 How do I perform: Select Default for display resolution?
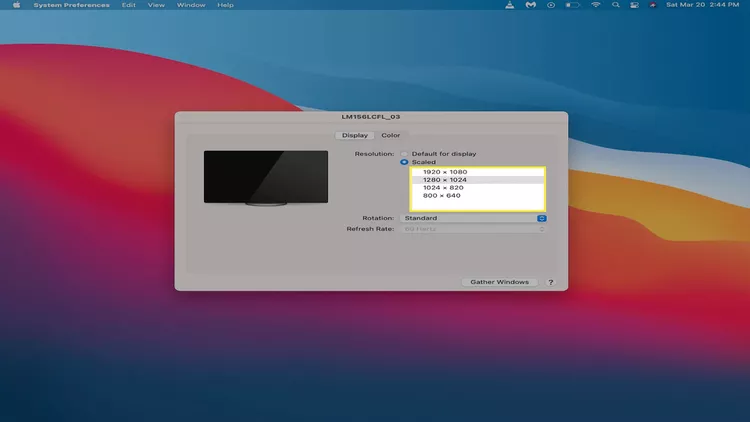404,154
